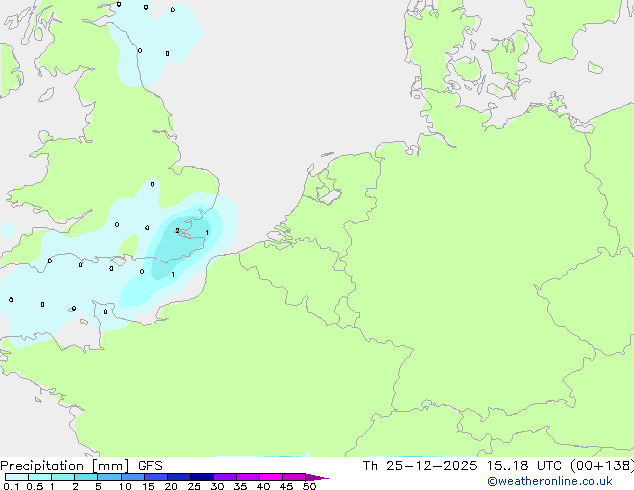Pick the 15–20 mm legend swatch

click(156, 477)
